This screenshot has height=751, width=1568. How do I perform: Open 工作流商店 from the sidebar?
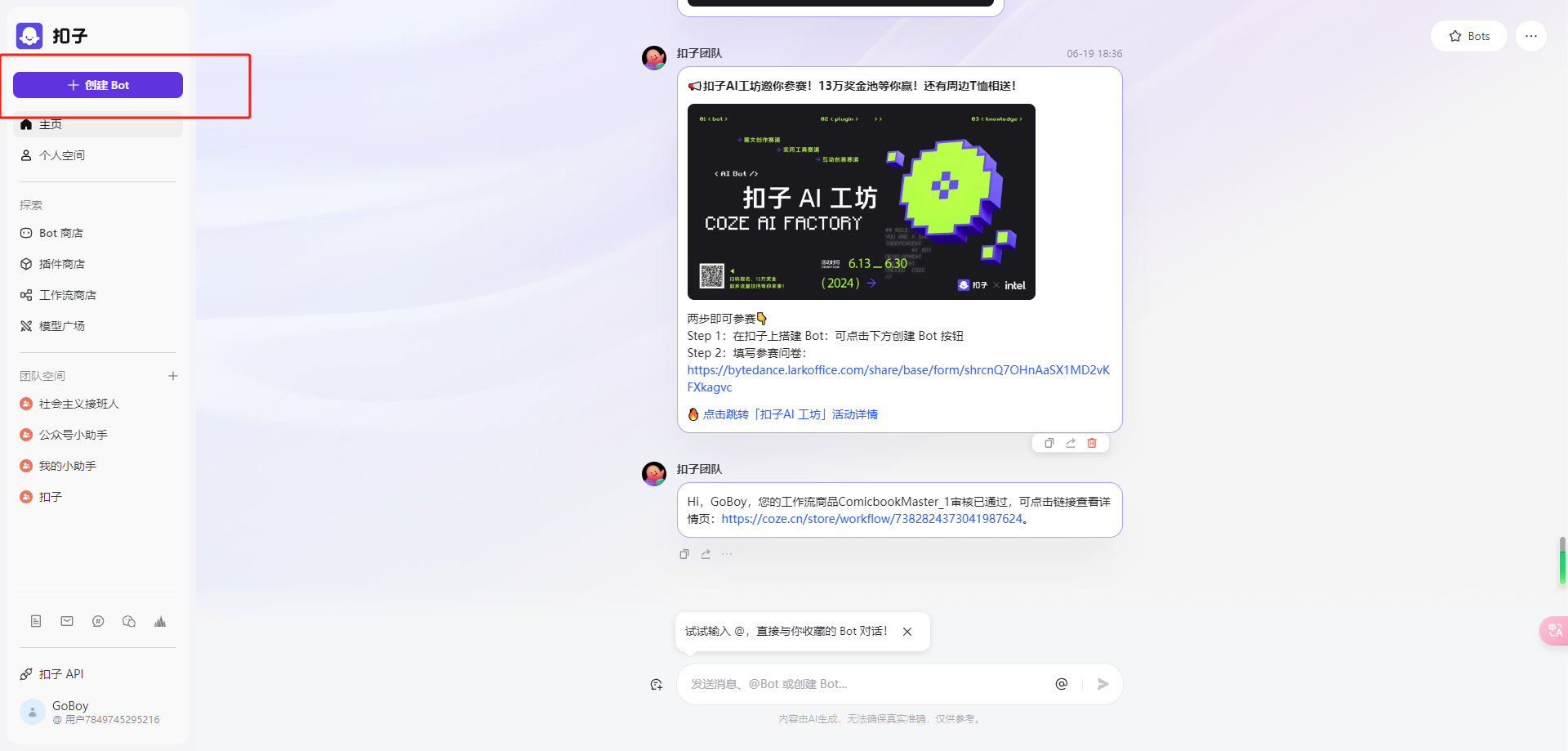coord(98,295)
